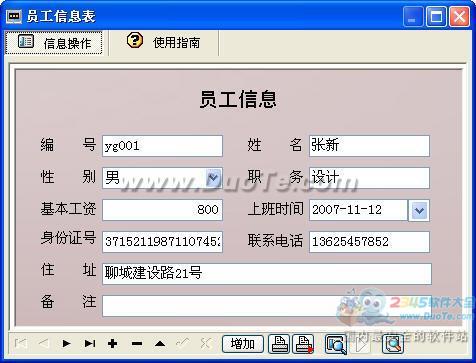The height and width of the screenshot is (363, 476).
Task: Go to next record arrow
Action: click(x=66, y=343)
